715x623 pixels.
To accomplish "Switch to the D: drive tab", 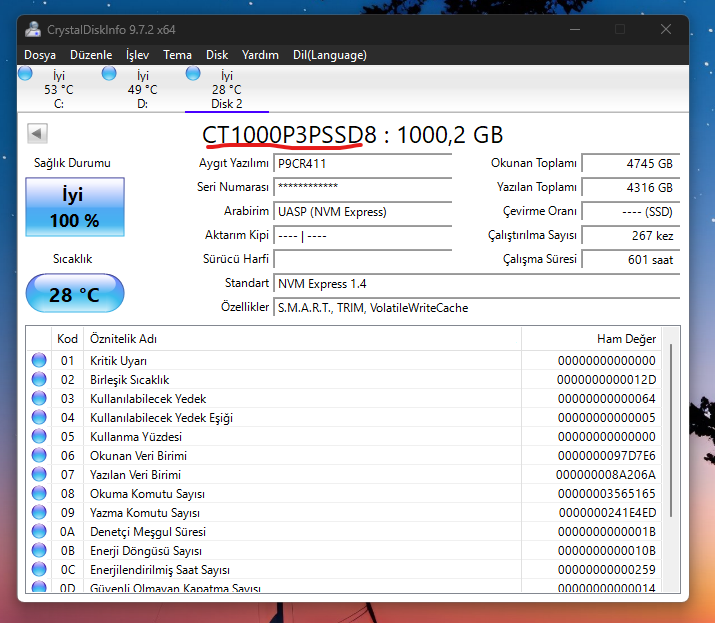I will (143, 89).
